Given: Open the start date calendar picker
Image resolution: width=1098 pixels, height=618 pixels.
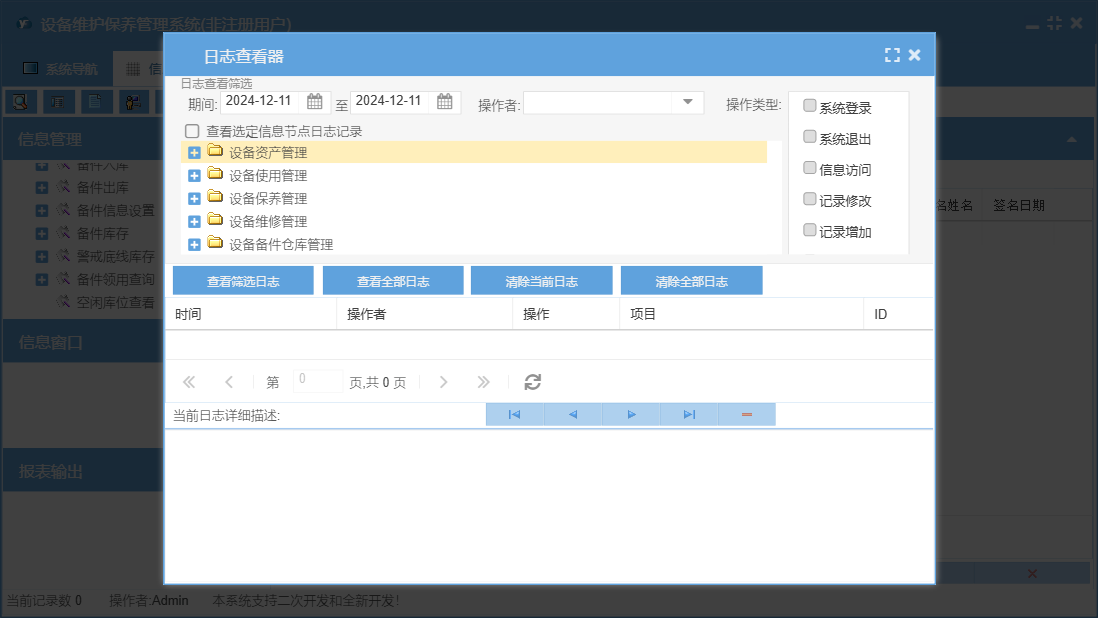Looking at the screenshot, I should coord(314,101).
